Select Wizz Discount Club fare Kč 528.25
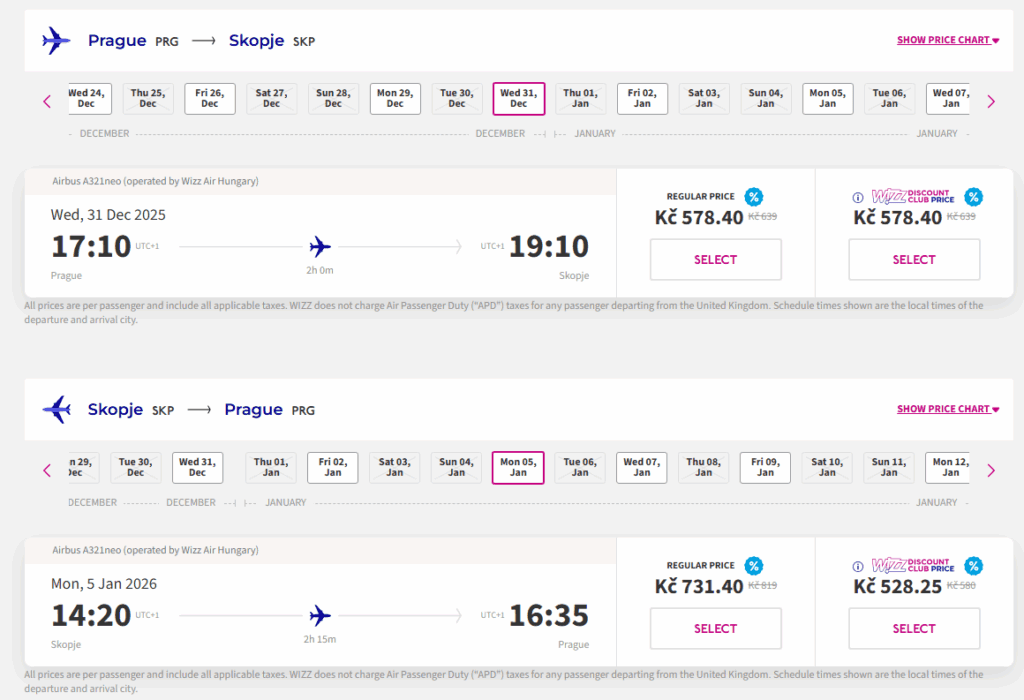Screen dimensions: 1024x700 point(914,628)
